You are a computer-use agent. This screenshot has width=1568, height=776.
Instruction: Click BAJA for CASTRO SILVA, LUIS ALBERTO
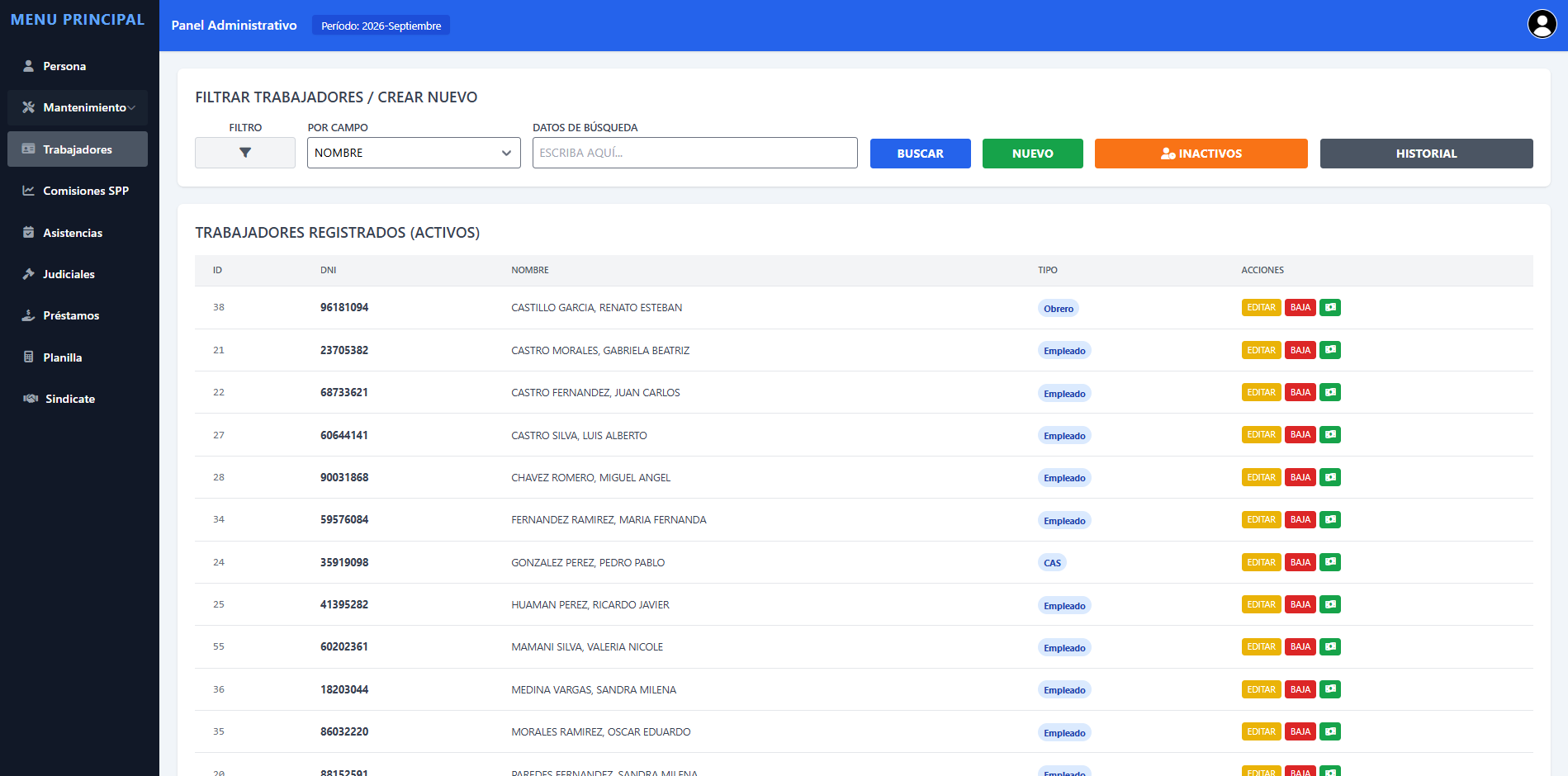1300,434
